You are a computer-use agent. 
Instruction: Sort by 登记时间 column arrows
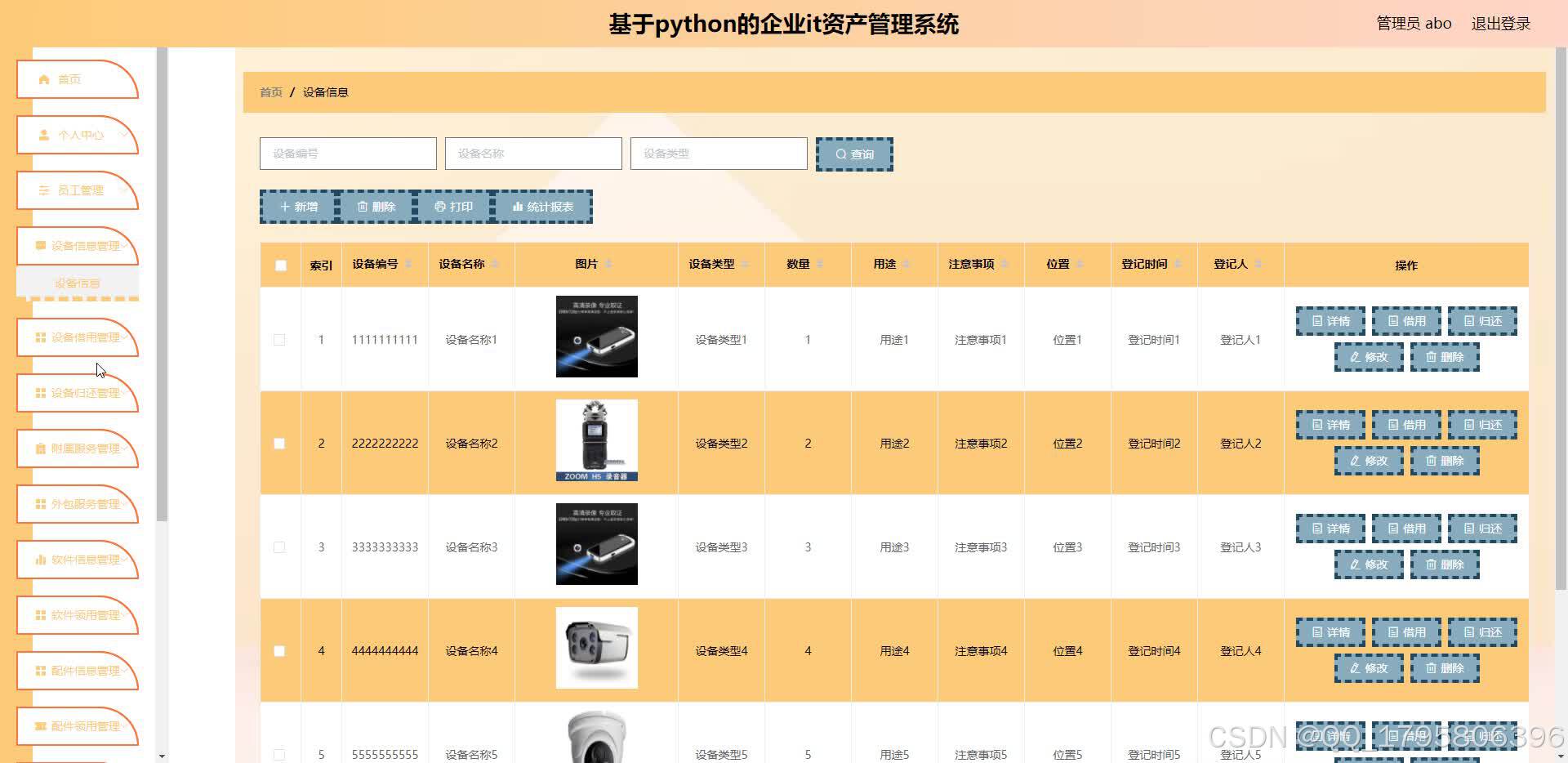(1178, 264)
